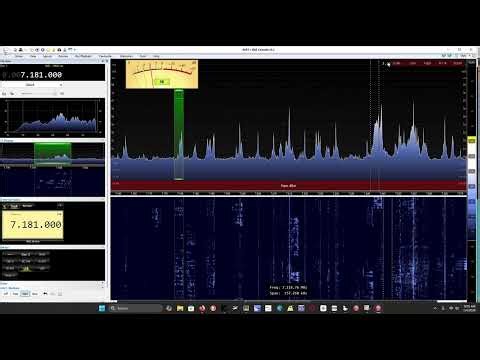
Task: Click the yellow handle on the right vertical slider
Action: (x=471, y=141)
